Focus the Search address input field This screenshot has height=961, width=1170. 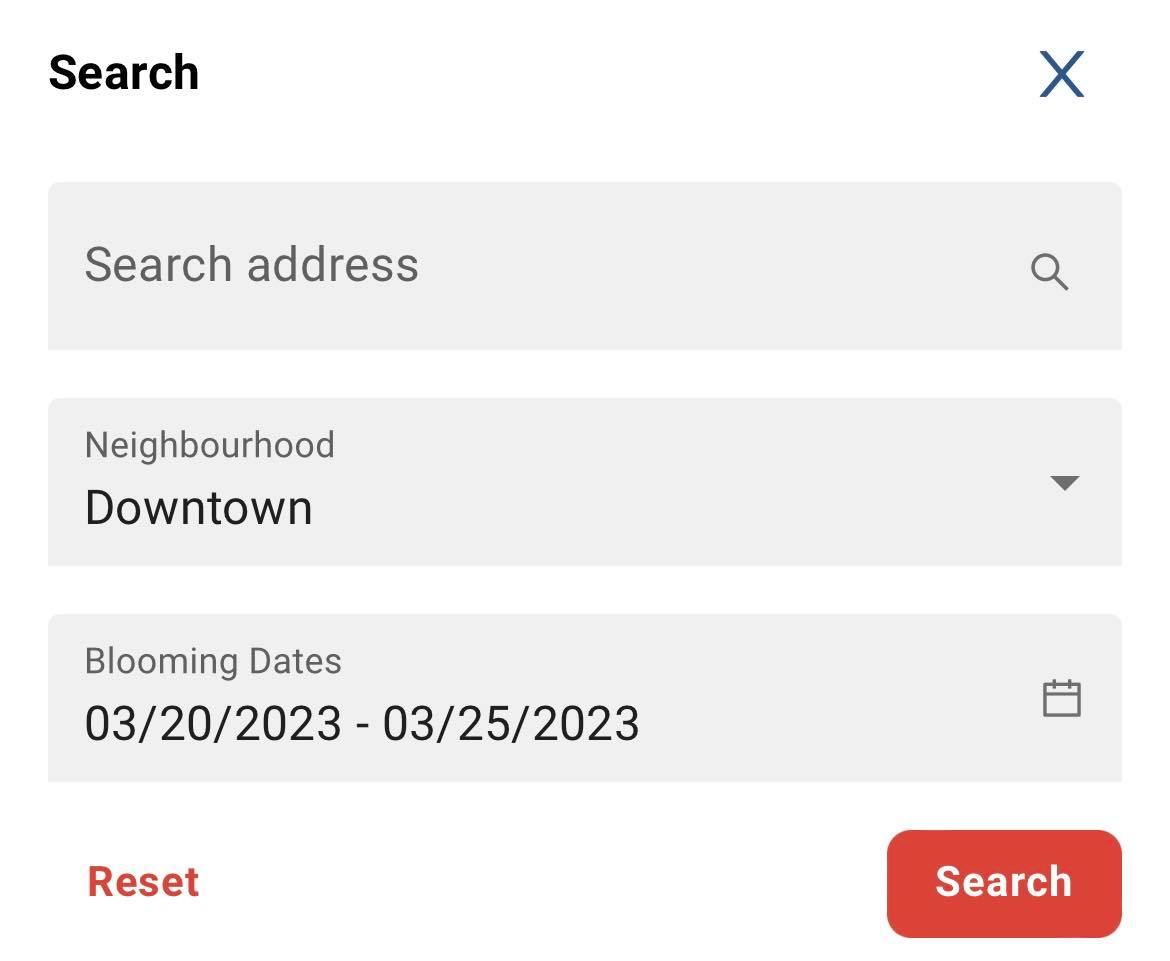tap(585, 266)
